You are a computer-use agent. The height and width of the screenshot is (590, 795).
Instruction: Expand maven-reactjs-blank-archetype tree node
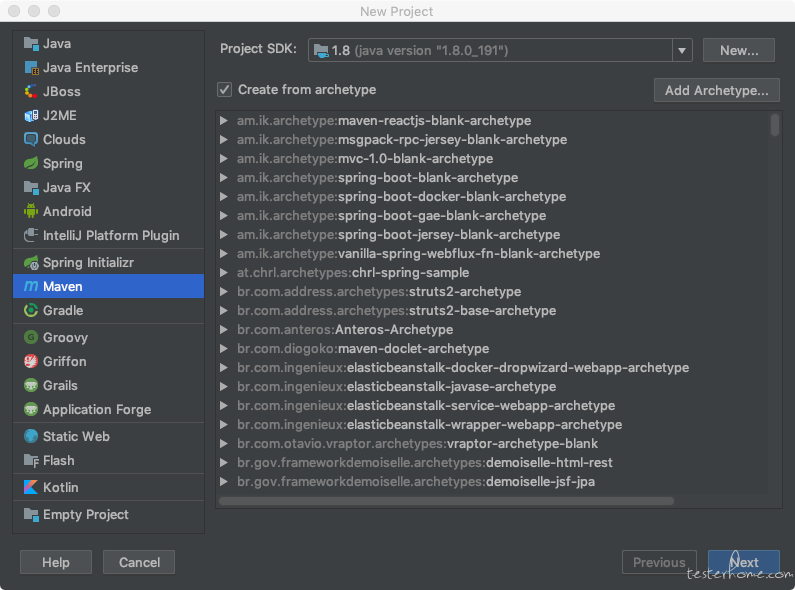point(223,121)
